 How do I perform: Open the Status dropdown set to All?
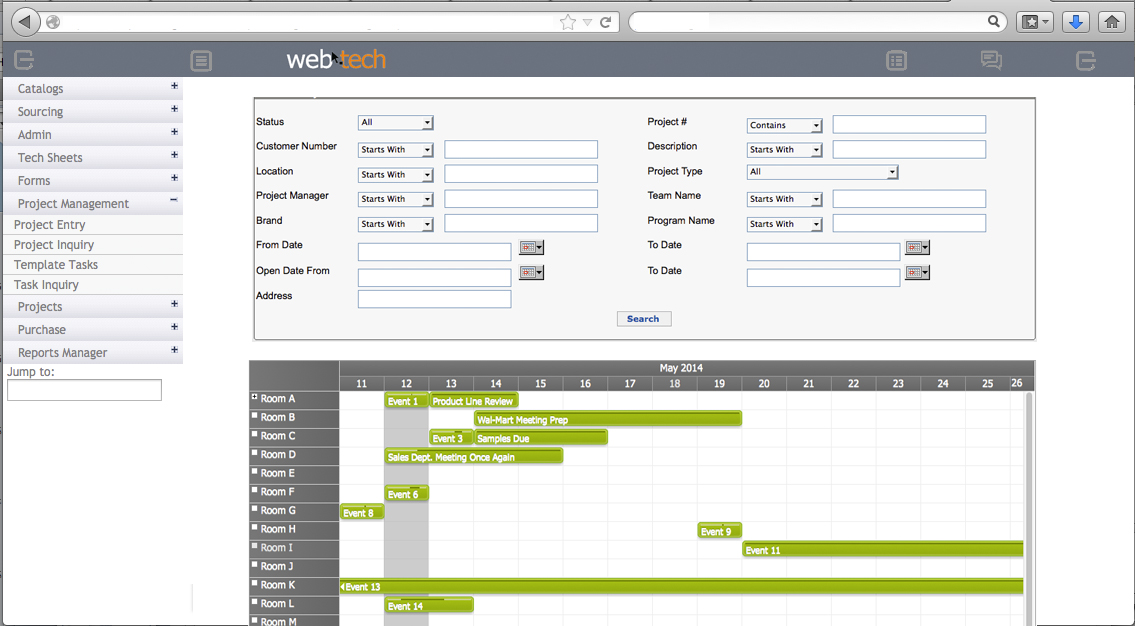395,122
